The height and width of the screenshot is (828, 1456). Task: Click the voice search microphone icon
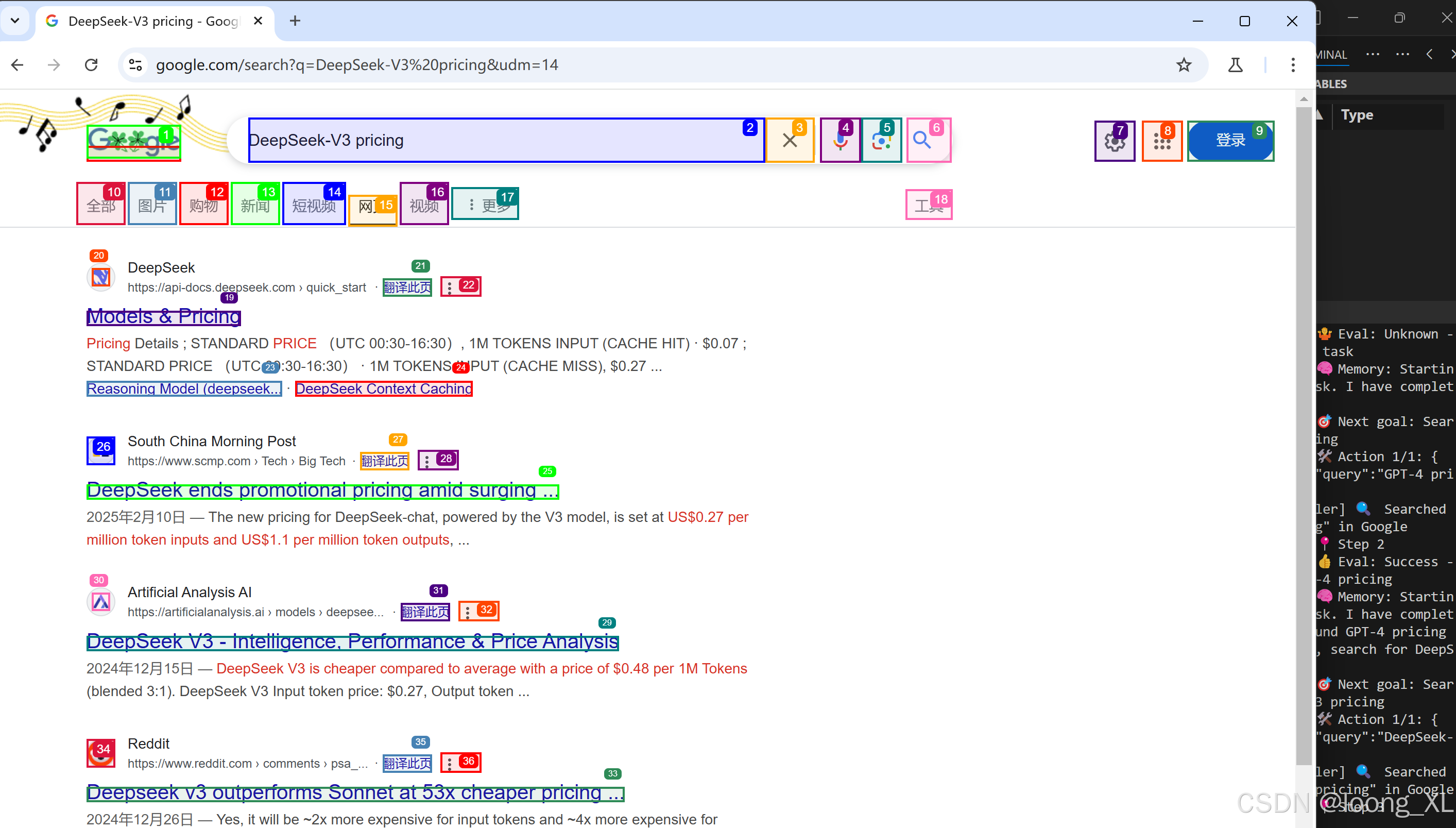[x=840, y=141]
